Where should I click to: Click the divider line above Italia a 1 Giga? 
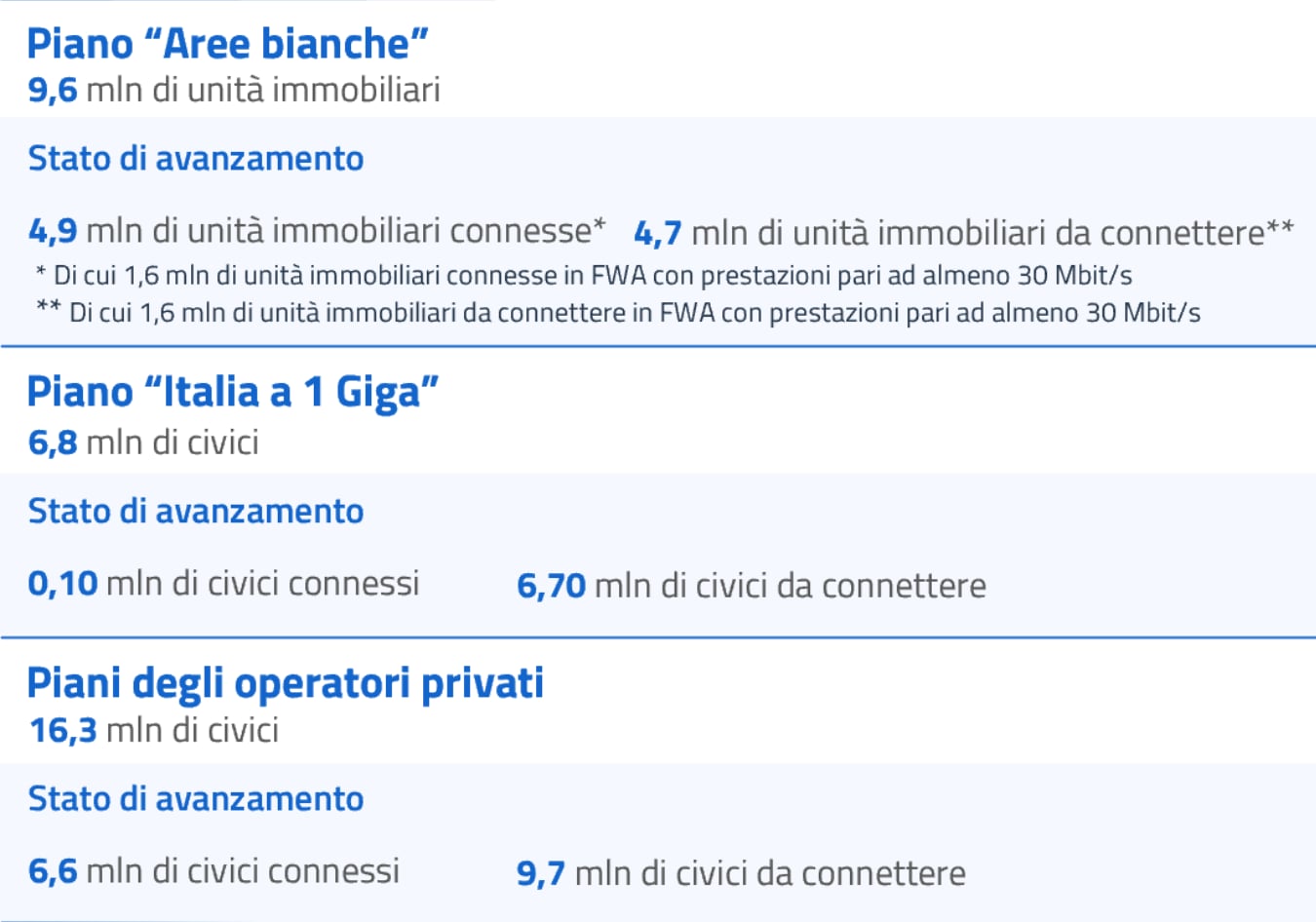point(658,346)
